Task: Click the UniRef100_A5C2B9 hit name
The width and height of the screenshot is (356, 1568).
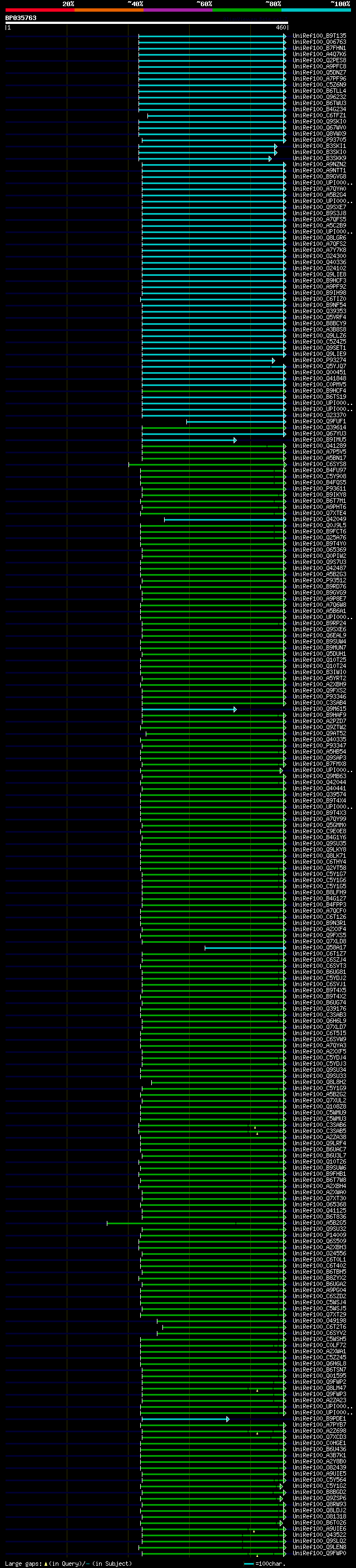Action: [319, 225]
